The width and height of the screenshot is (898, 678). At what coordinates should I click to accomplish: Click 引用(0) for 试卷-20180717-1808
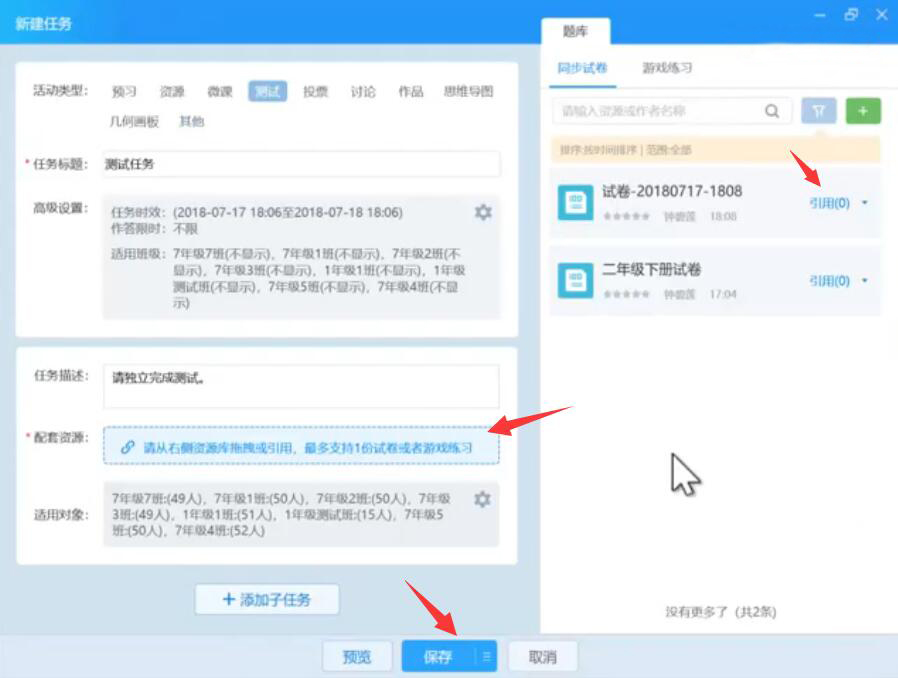click(x=829, y=203)
